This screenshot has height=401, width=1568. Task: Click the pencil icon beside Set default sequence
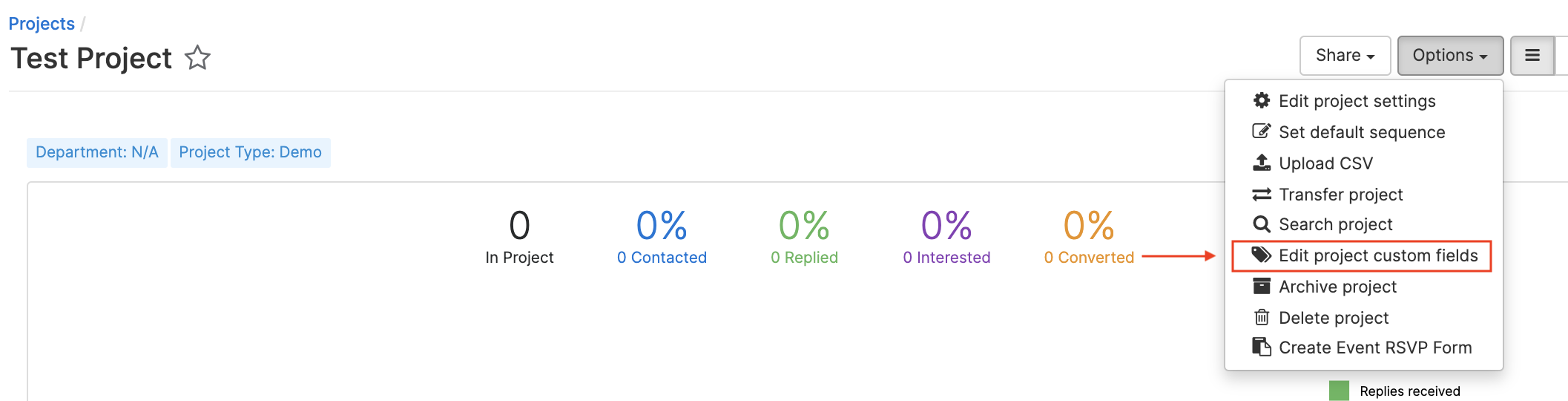click(1262, 131)
